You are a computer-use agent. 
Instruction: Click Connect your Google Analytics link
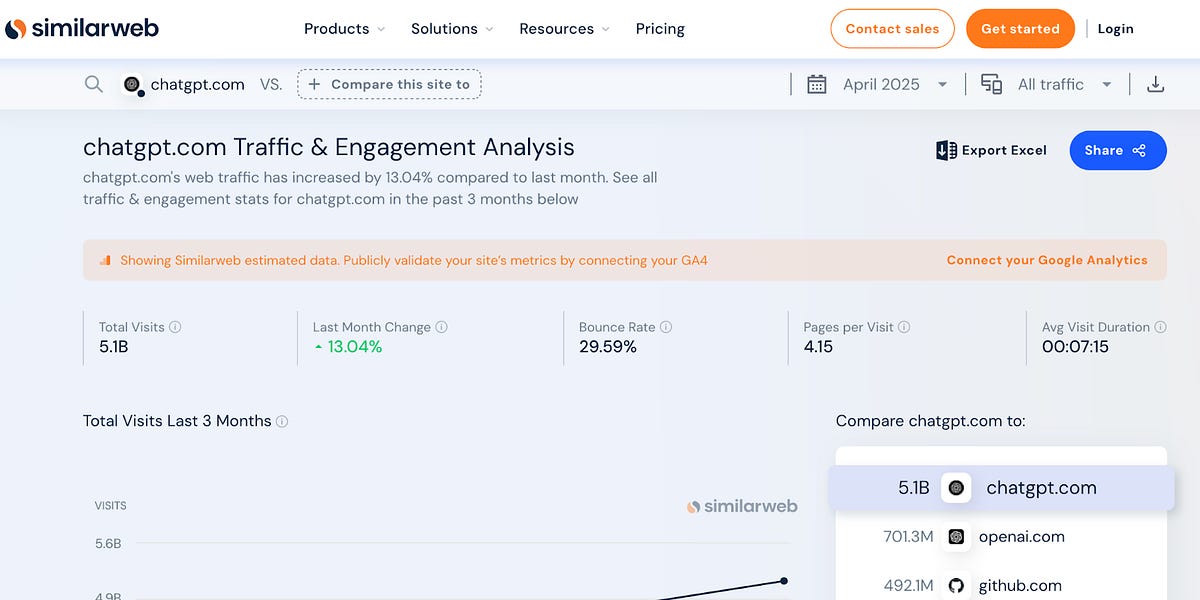[x=1046, y=260]
